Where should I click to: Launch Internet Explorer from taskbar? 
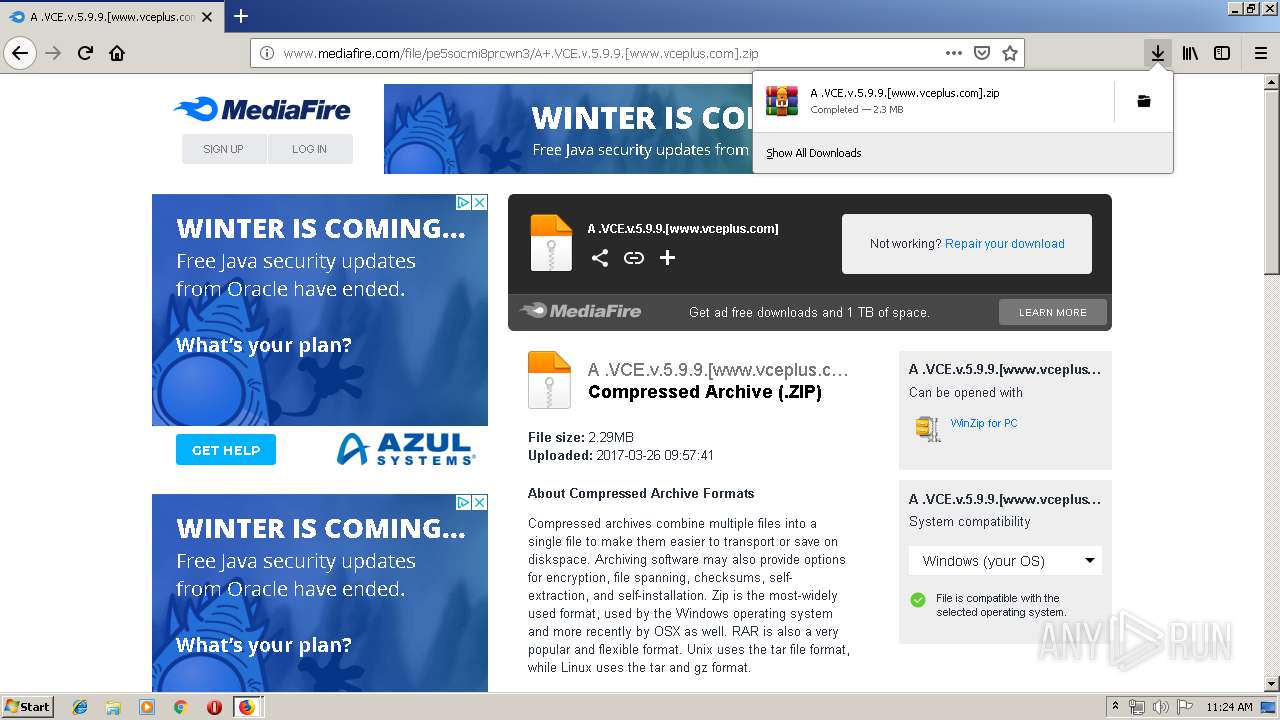pos(80,707)
